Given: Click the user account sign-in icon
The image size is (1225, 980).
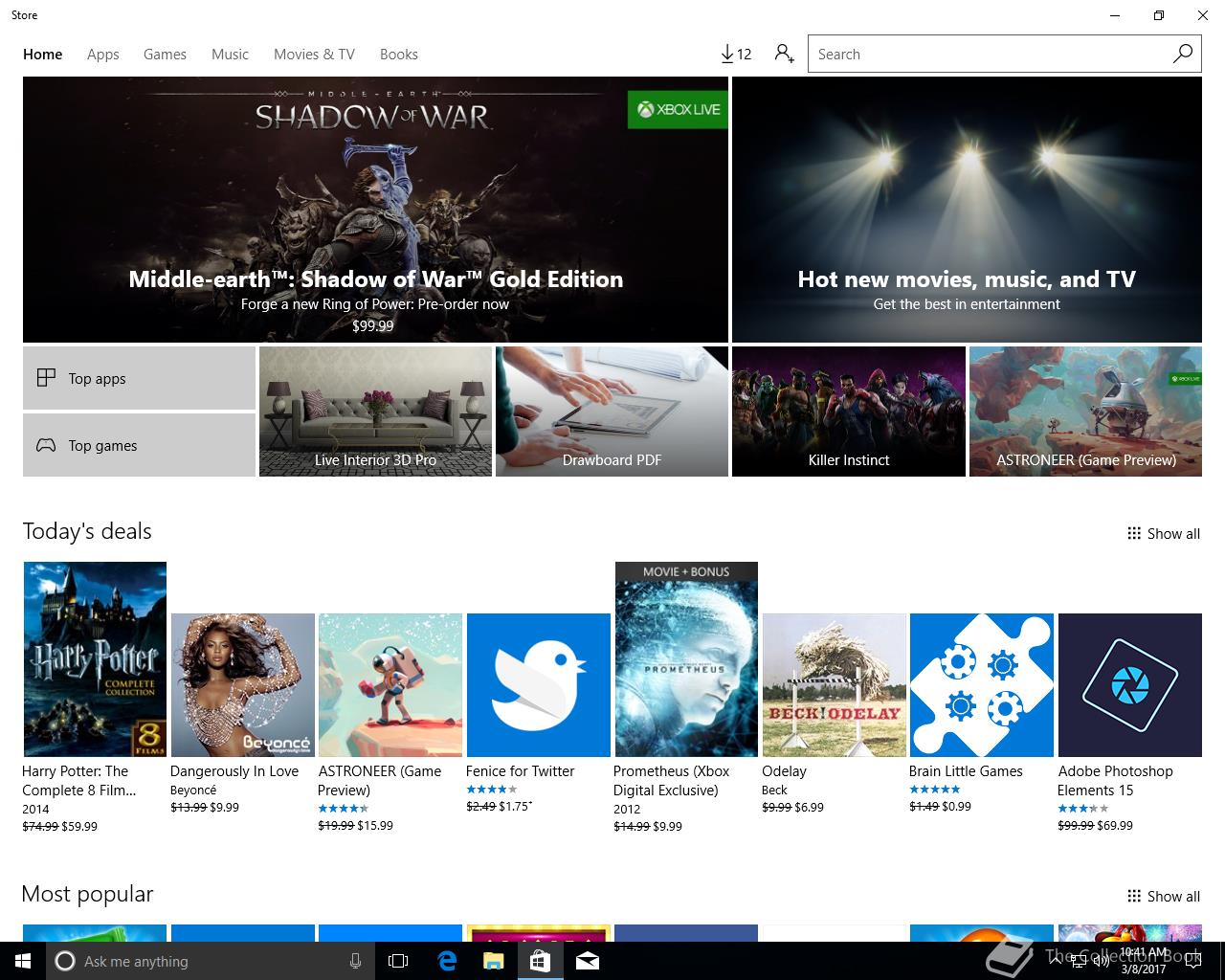Looking at the screenshot, I should click(x=785, y=55).
